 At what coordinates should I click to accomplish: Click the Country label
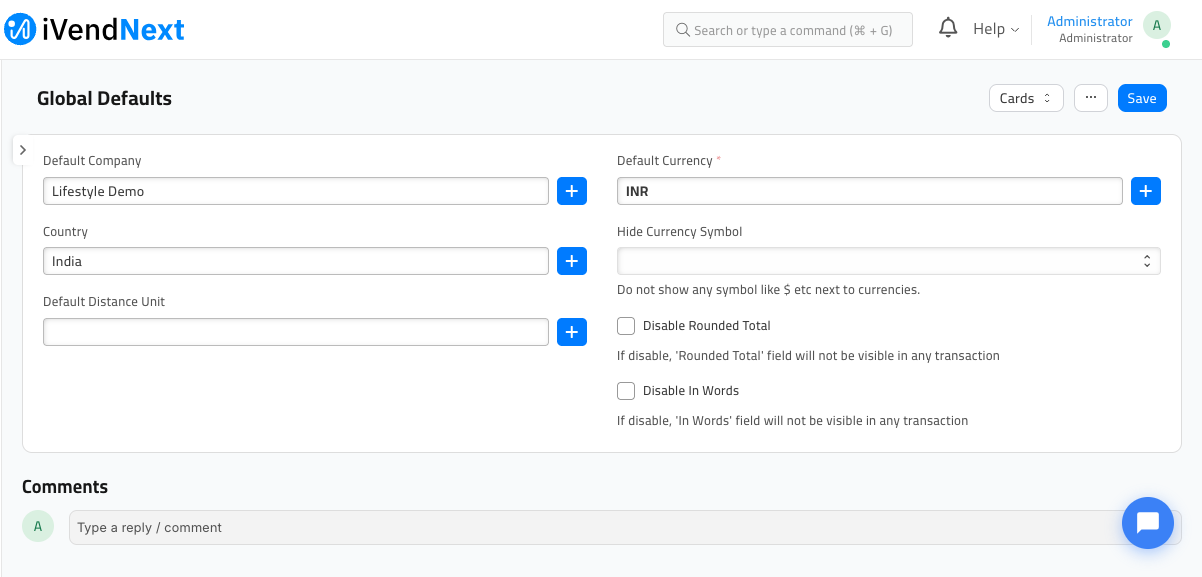(x=65, y=231)
